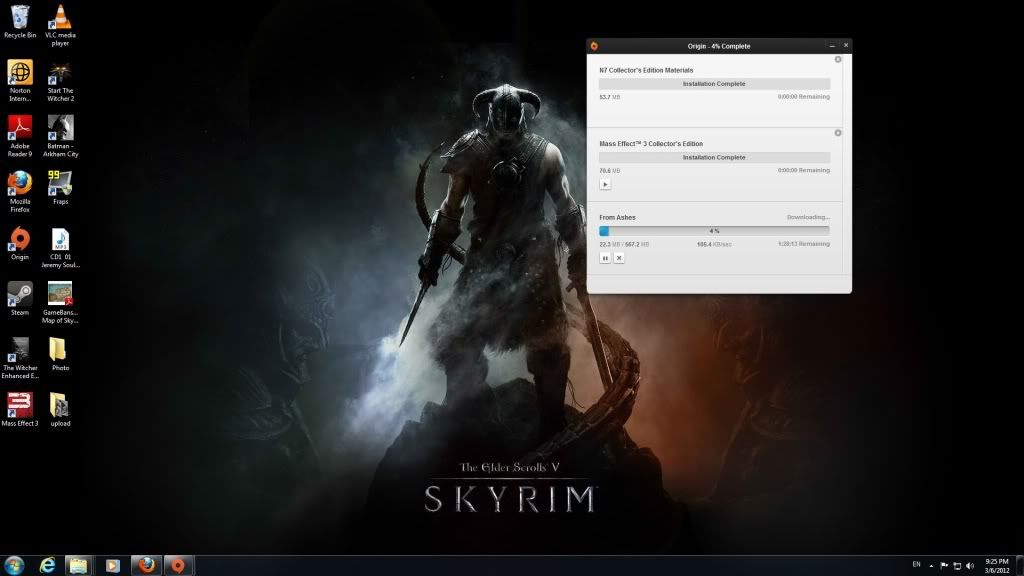Open the Windows Start menu

[x=15, y=565]
